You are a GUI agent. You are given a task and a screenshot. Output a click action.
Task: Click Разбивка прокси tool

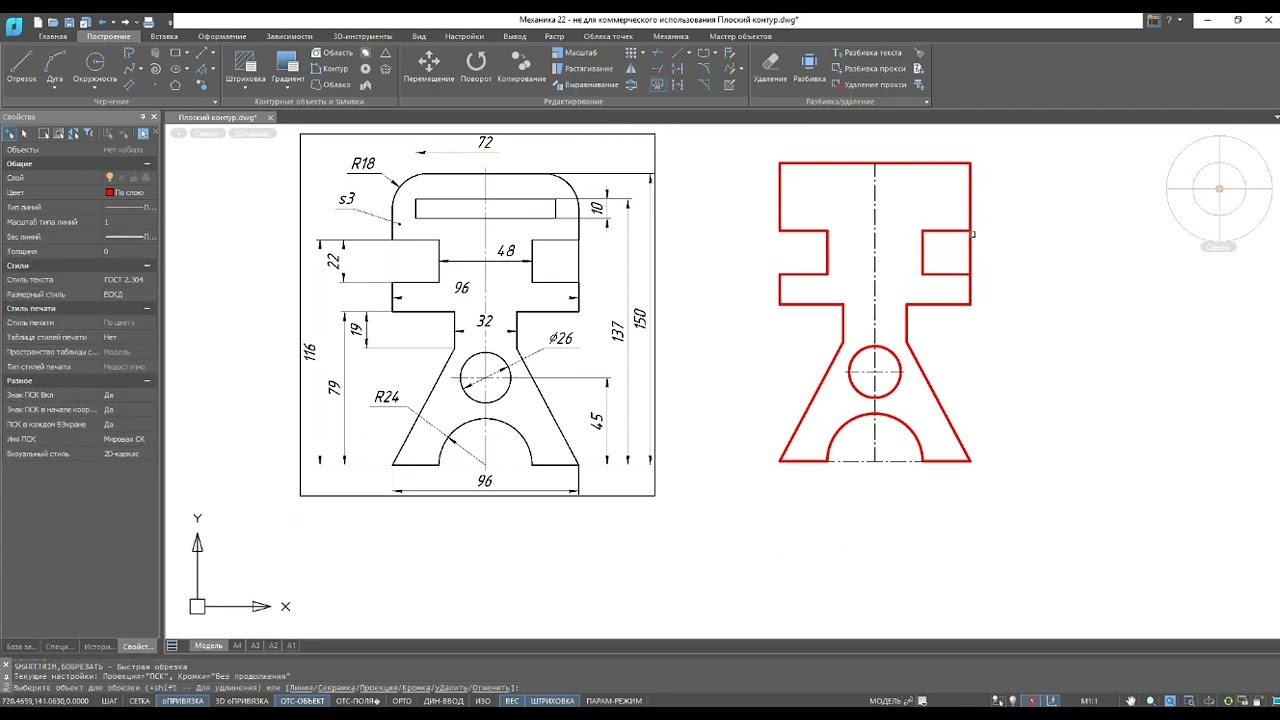868,69
